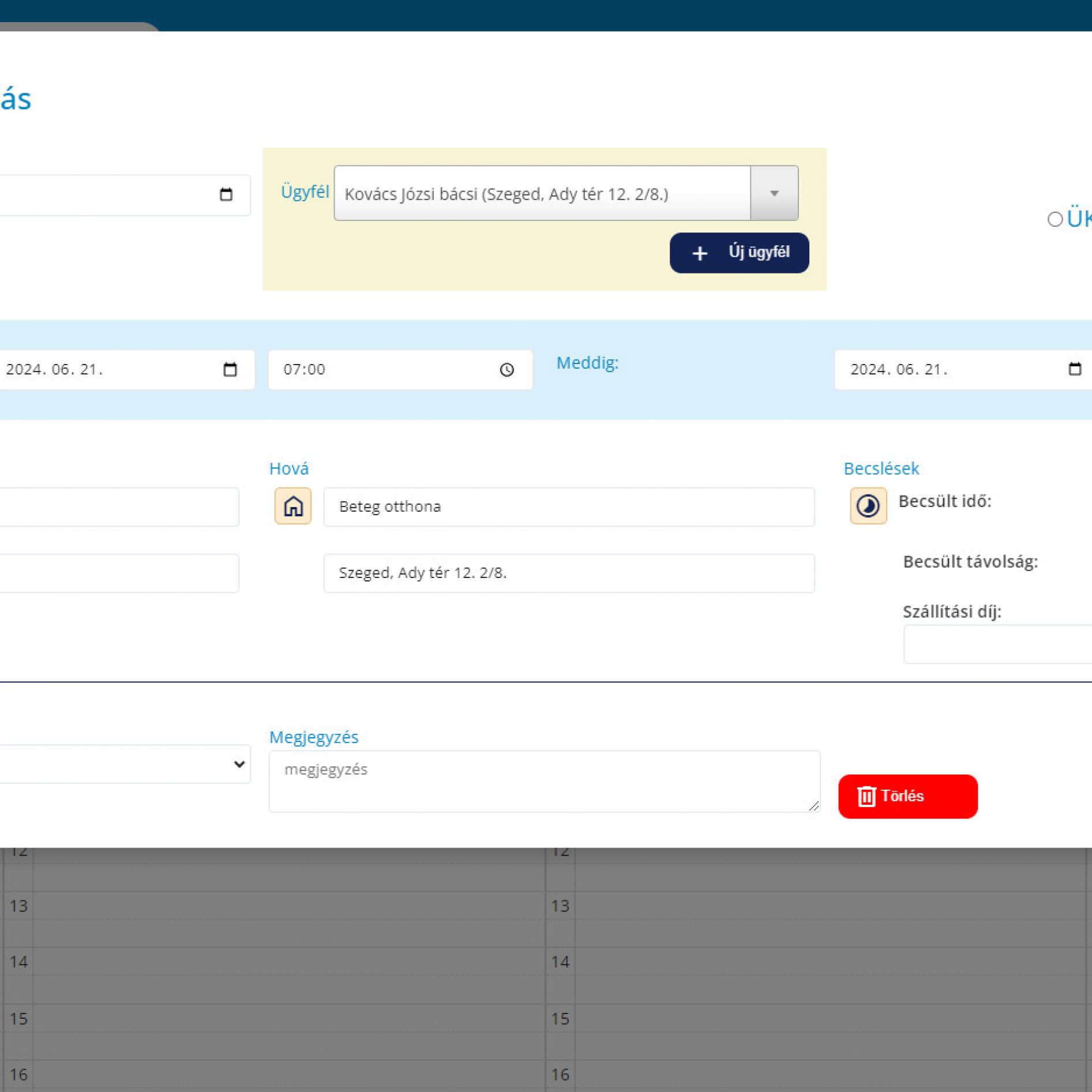Click the Ügyfél combo box showing Kovács Józsi bácsi
The image size is (1092, 1092).
click(x=541, y=193)
